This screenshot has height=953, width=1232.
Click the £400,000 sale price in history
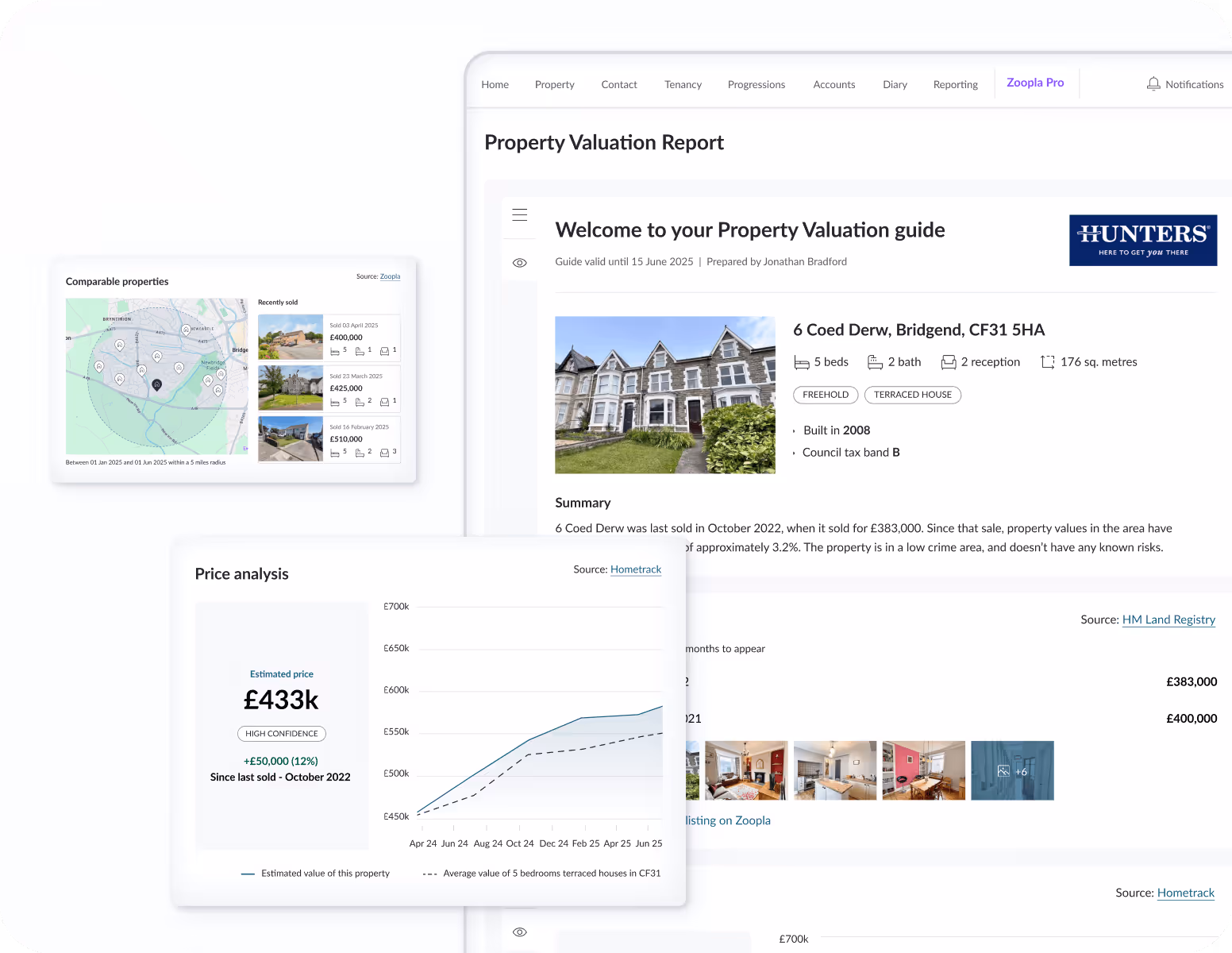(1192, 719)
